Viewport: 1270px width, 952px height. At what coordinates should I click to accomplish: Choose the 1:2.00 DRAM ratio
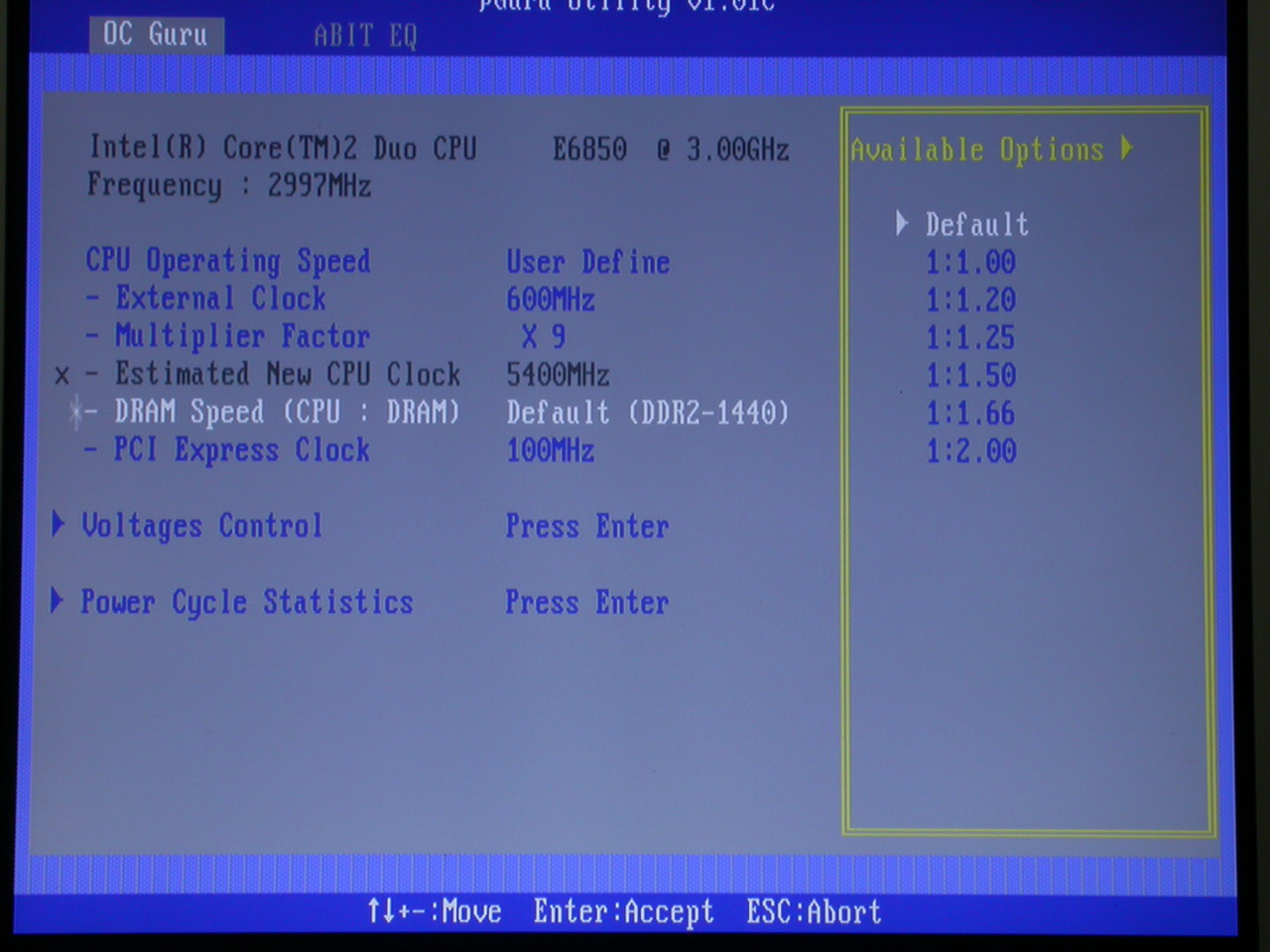(x=970, y=451)
